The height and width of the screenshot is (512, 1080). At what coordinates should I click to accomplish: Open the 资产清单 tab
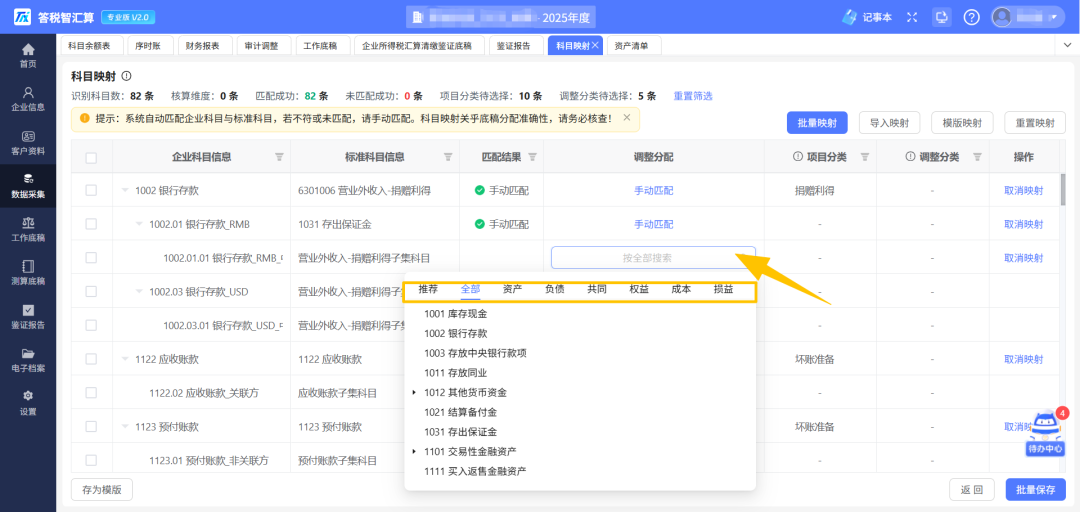coord(633,45)
